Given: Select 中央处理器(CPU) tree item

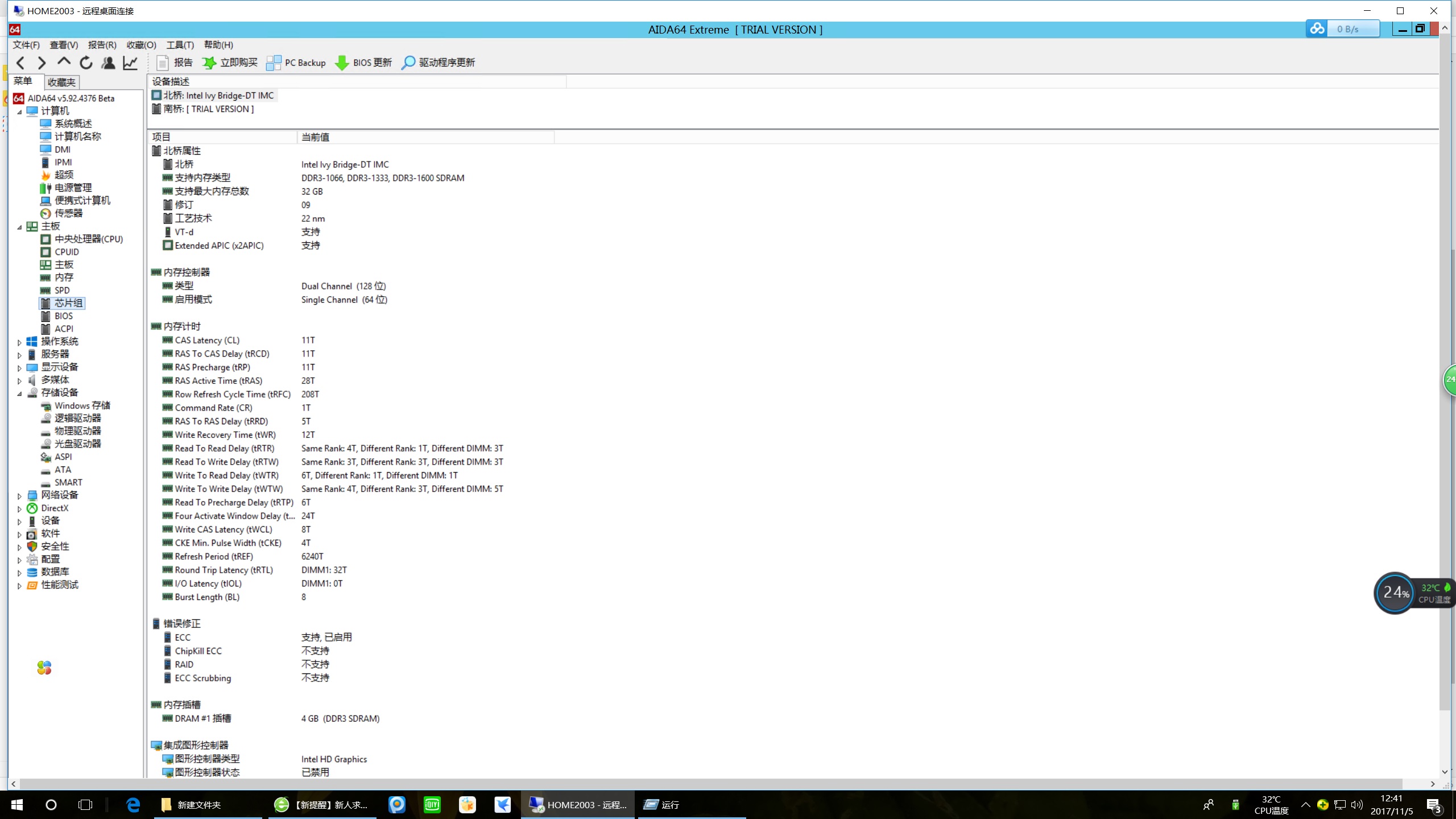Looking at the screenshot, I should 88,239.
